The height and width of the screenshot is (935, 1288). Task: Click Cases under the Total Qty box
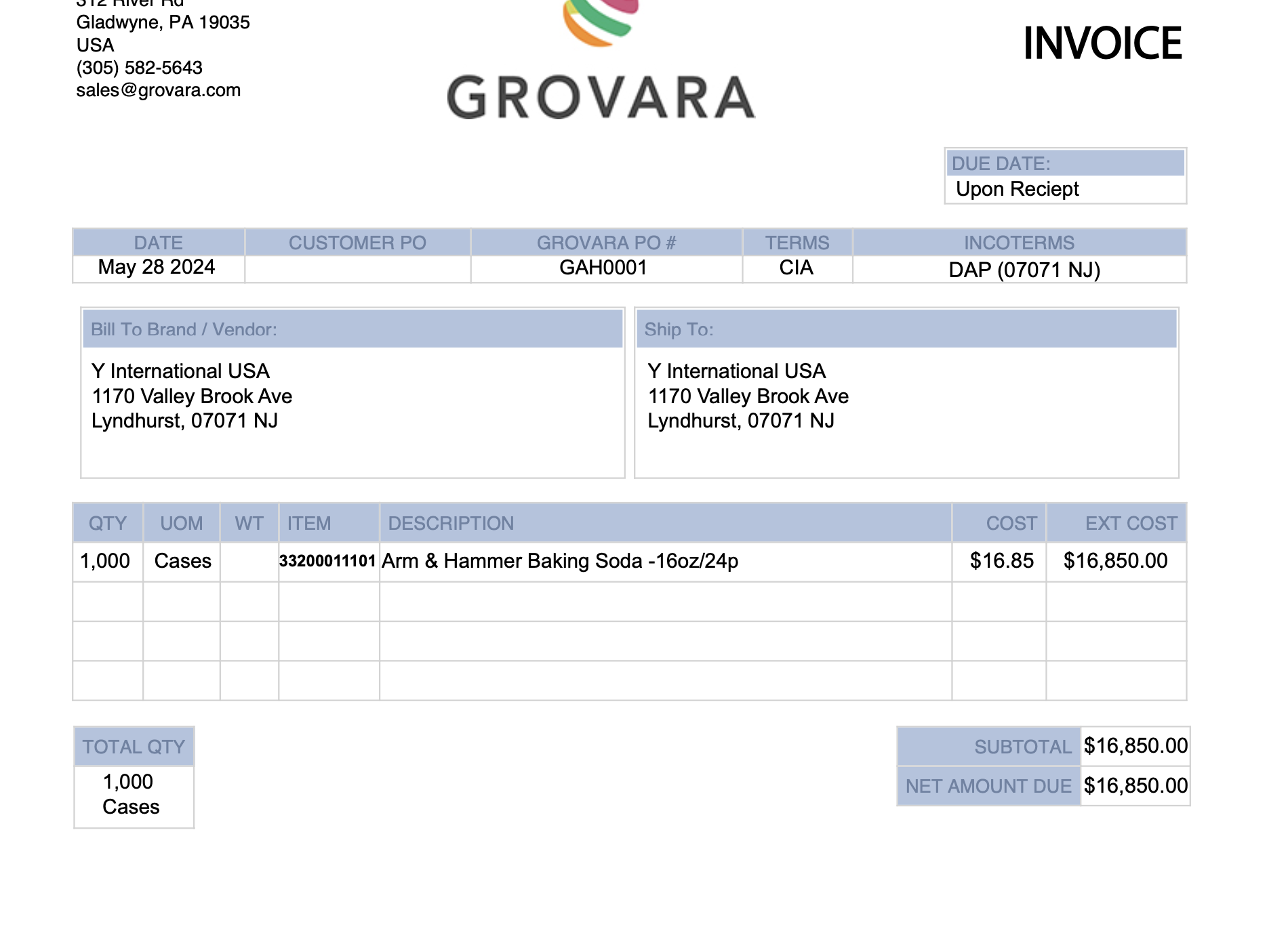pyautogui.click(x=131, y=807)
